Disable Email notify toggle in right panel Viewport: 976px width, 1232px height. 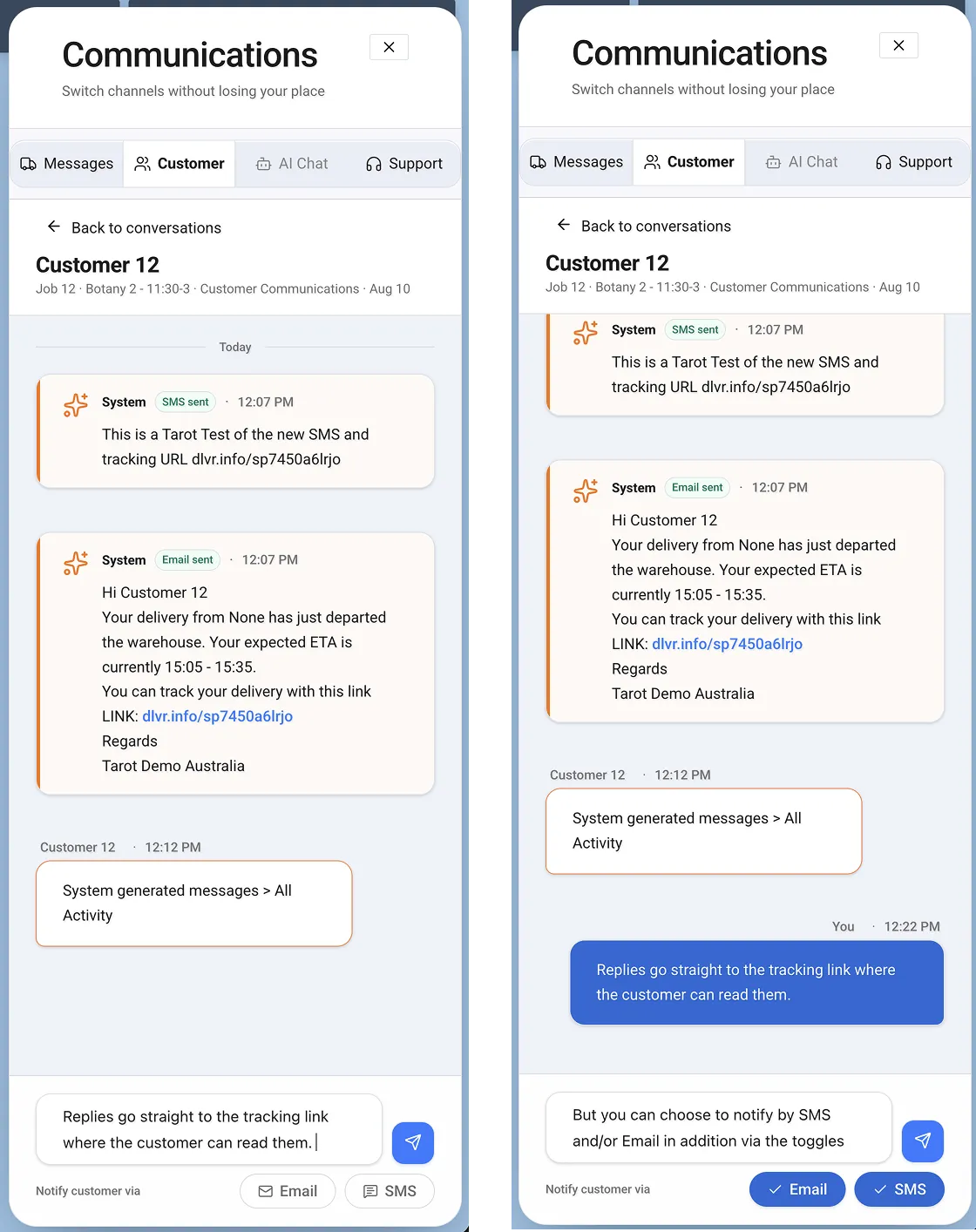tap(797, 1189)
